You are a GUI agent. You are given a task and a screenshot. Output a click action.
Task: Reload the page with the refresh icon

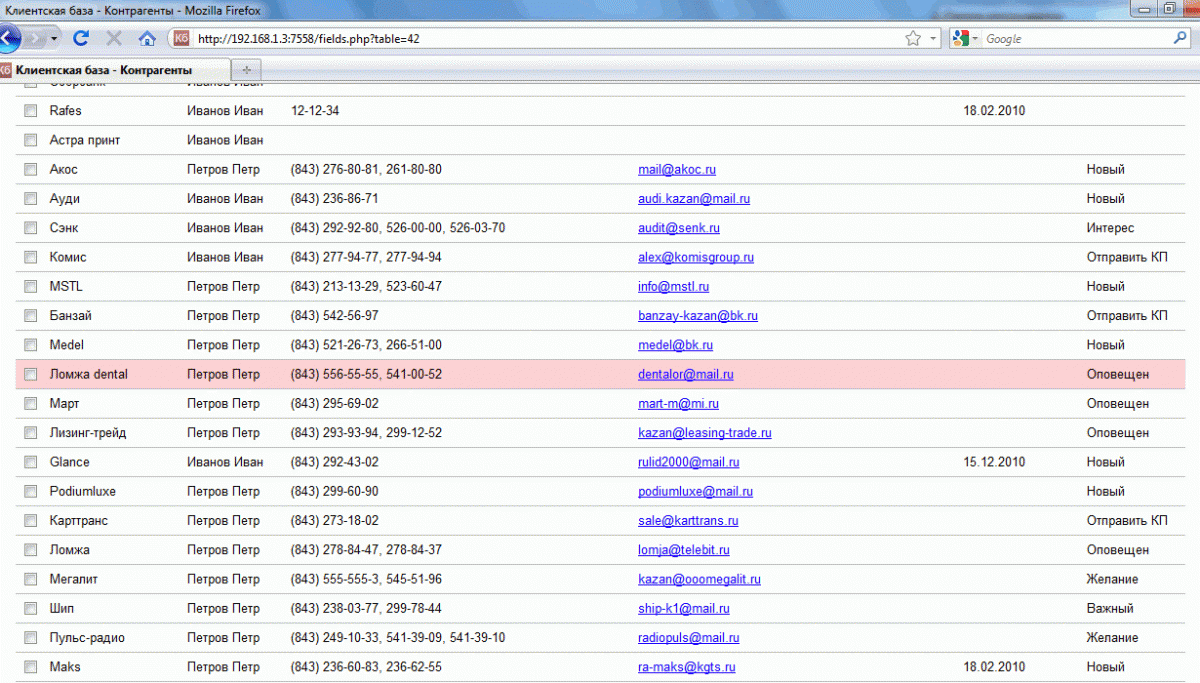82,38
